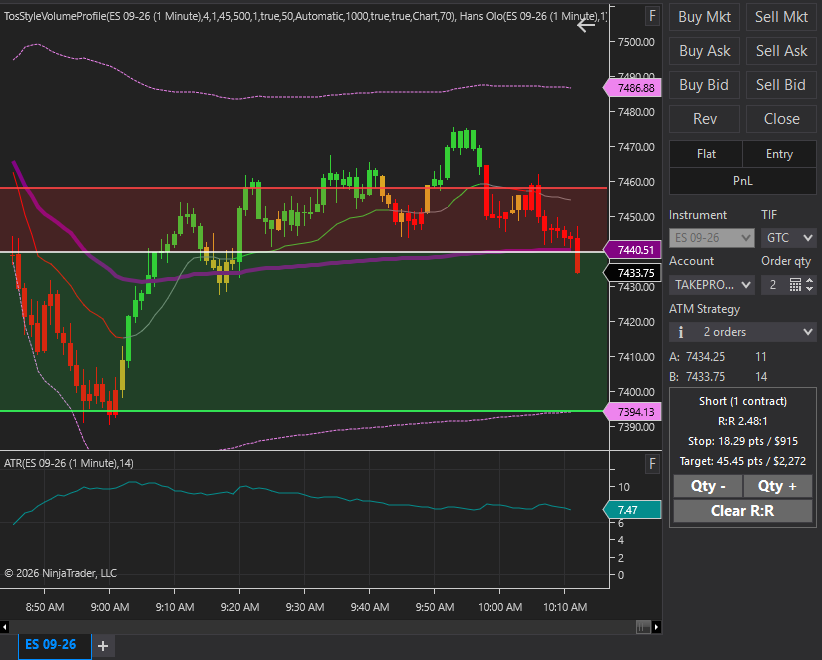Click the Sell Bid button
Image resolution: width=822 pixels, height=660 pixels.
781,85
